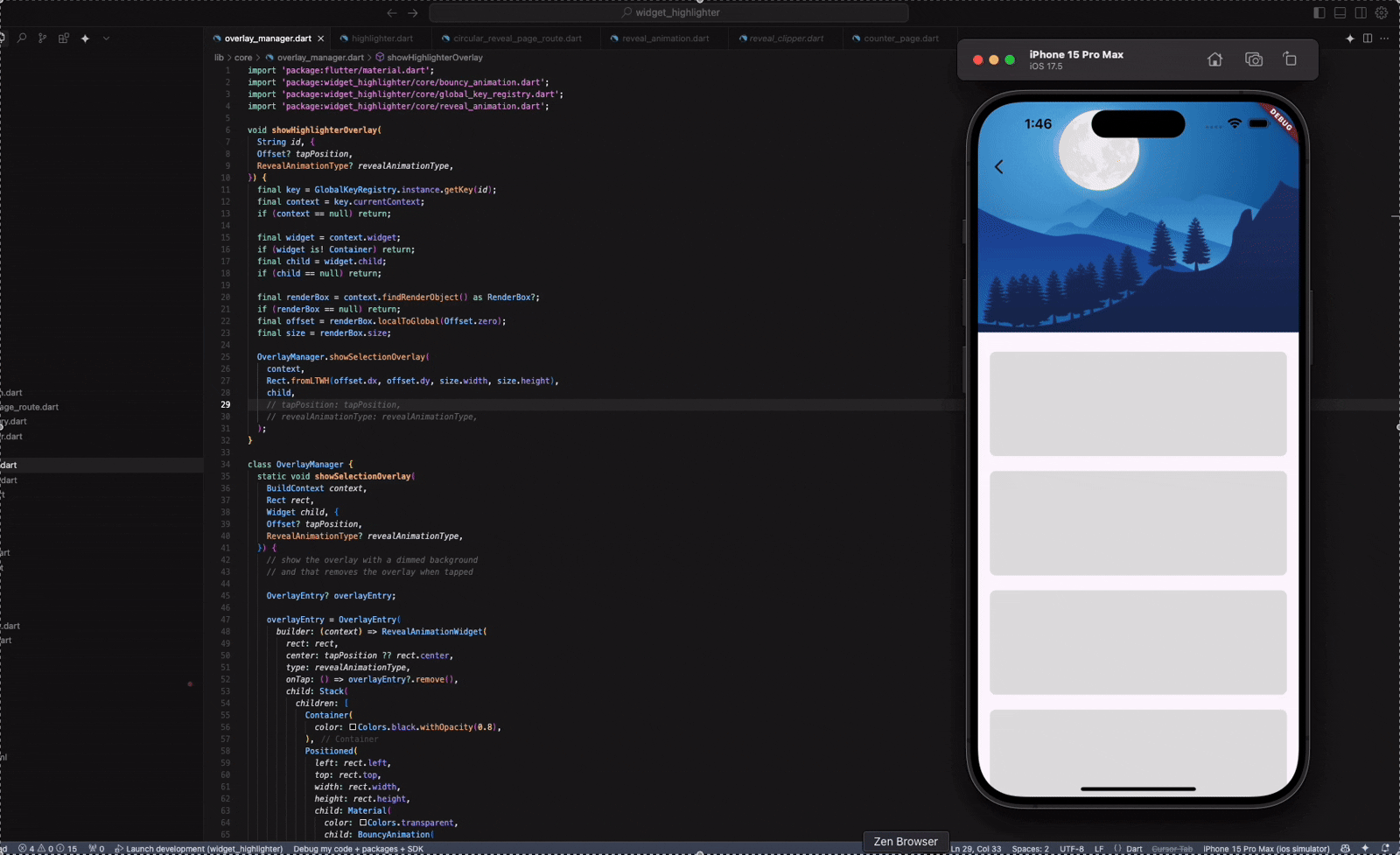This screenshot has width=1400, height=855.
Task: Change LF end of line sequence
Action: coord(1099,849)
